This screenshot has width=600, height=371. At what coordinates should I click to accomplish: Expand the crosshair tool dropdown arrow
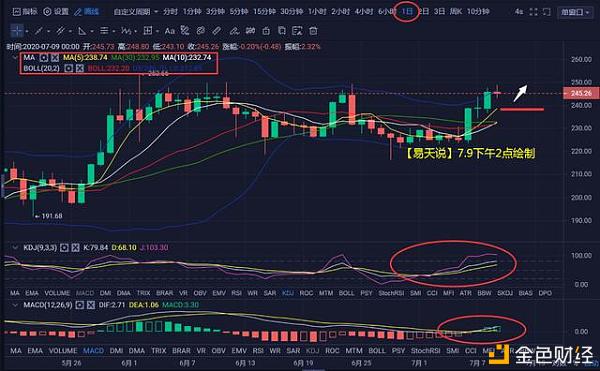pos(27,31)
